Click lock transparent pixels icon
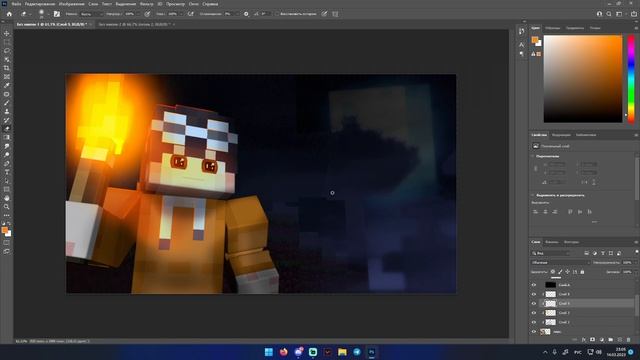The width and height of the screenshot is (640, 360). 553,272
